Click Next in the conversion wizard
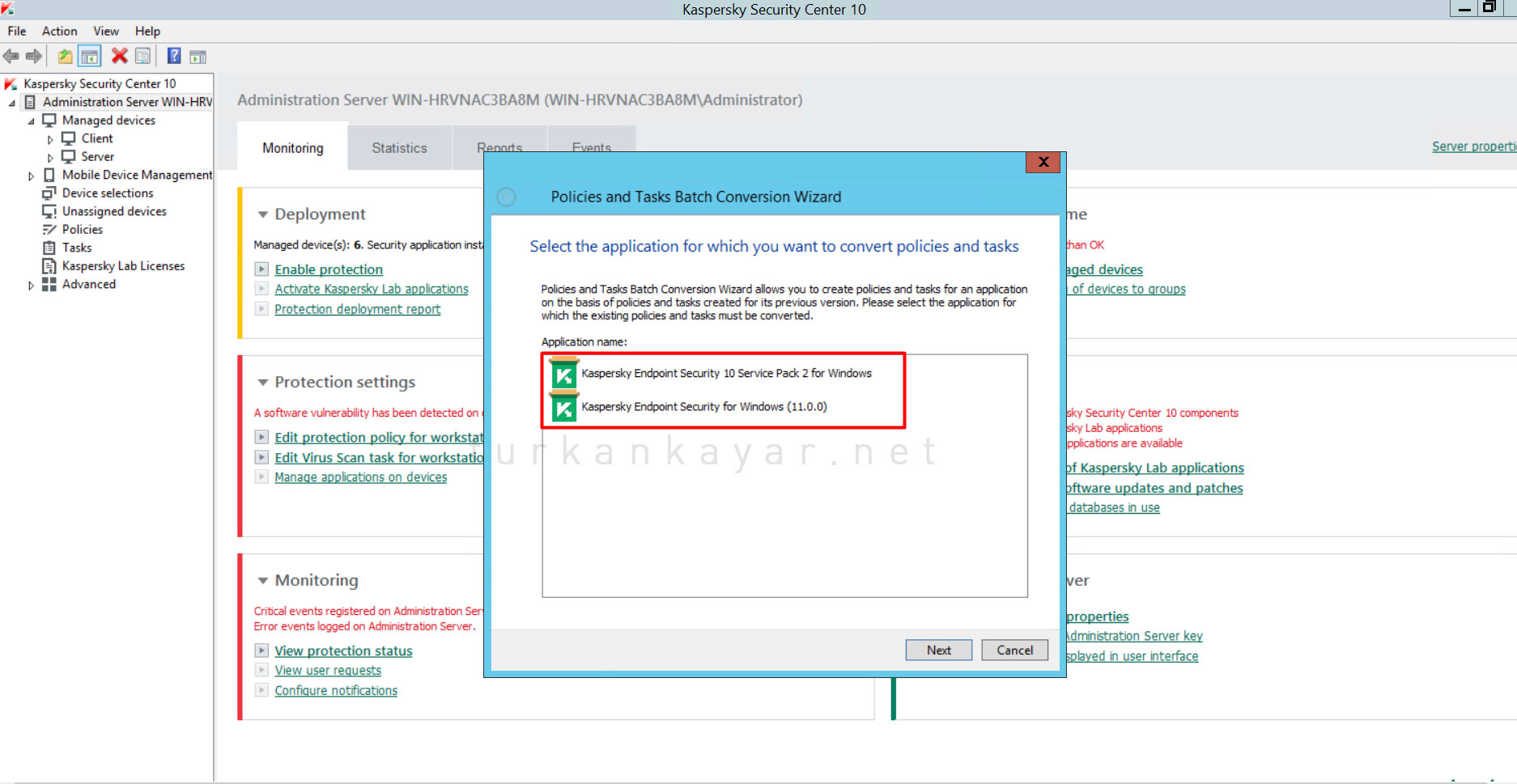 pos(938,650)
